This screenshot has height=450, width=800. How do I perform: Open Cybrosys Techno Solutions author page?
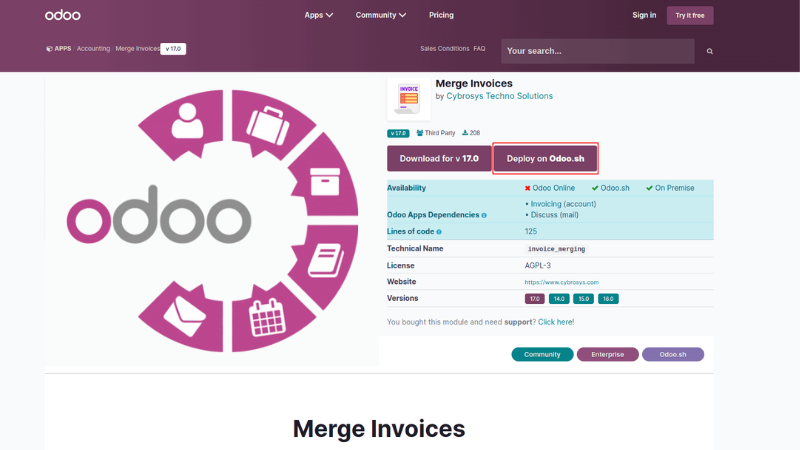[499, 96]
